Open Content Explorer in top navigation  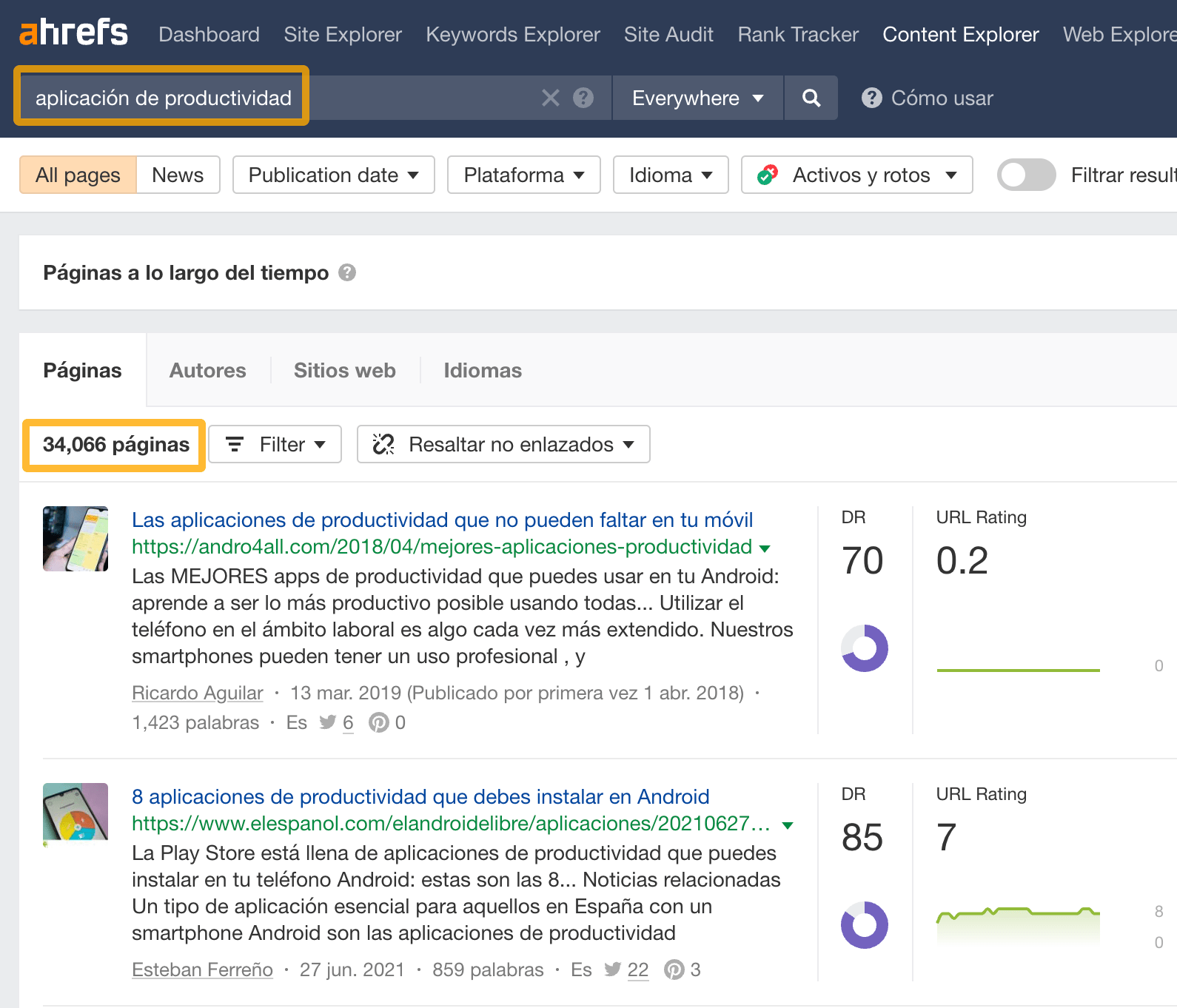pos(961,34)
